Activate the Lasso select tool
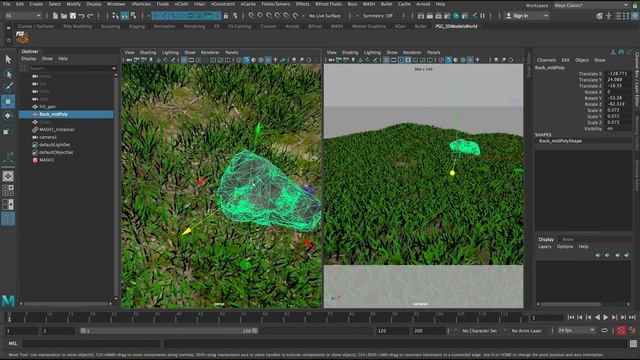This screenshot has height=360, width=640. click(x=8, y=74)
